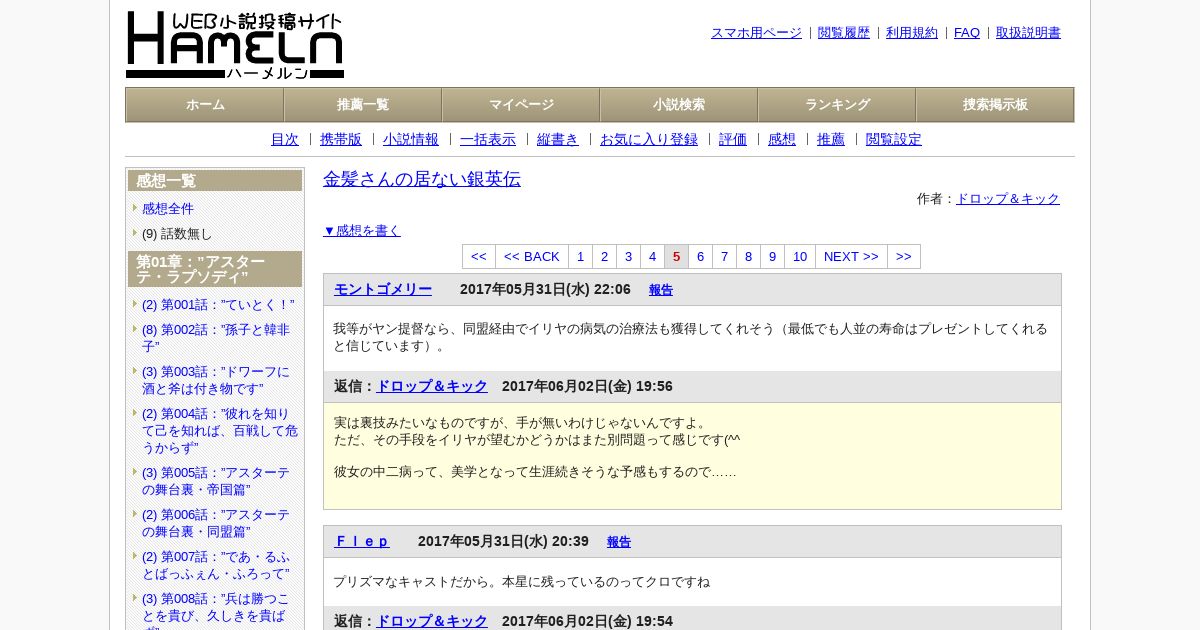The image size is (1200, 630).
Task: Report Ｆｌｅｐ's comment via 報告
Action: click(x=619, y=542)
